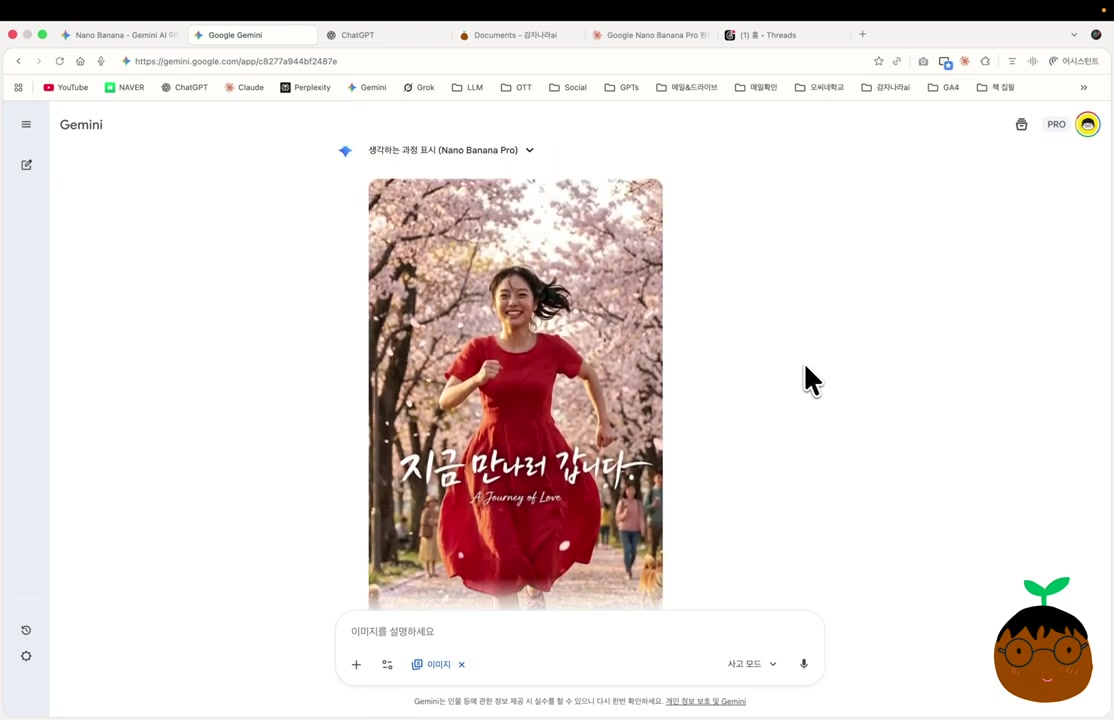Screen dimensions: 1114x720
Task: Start a new chat with pencil icon
Action: [x=26, y=165]
